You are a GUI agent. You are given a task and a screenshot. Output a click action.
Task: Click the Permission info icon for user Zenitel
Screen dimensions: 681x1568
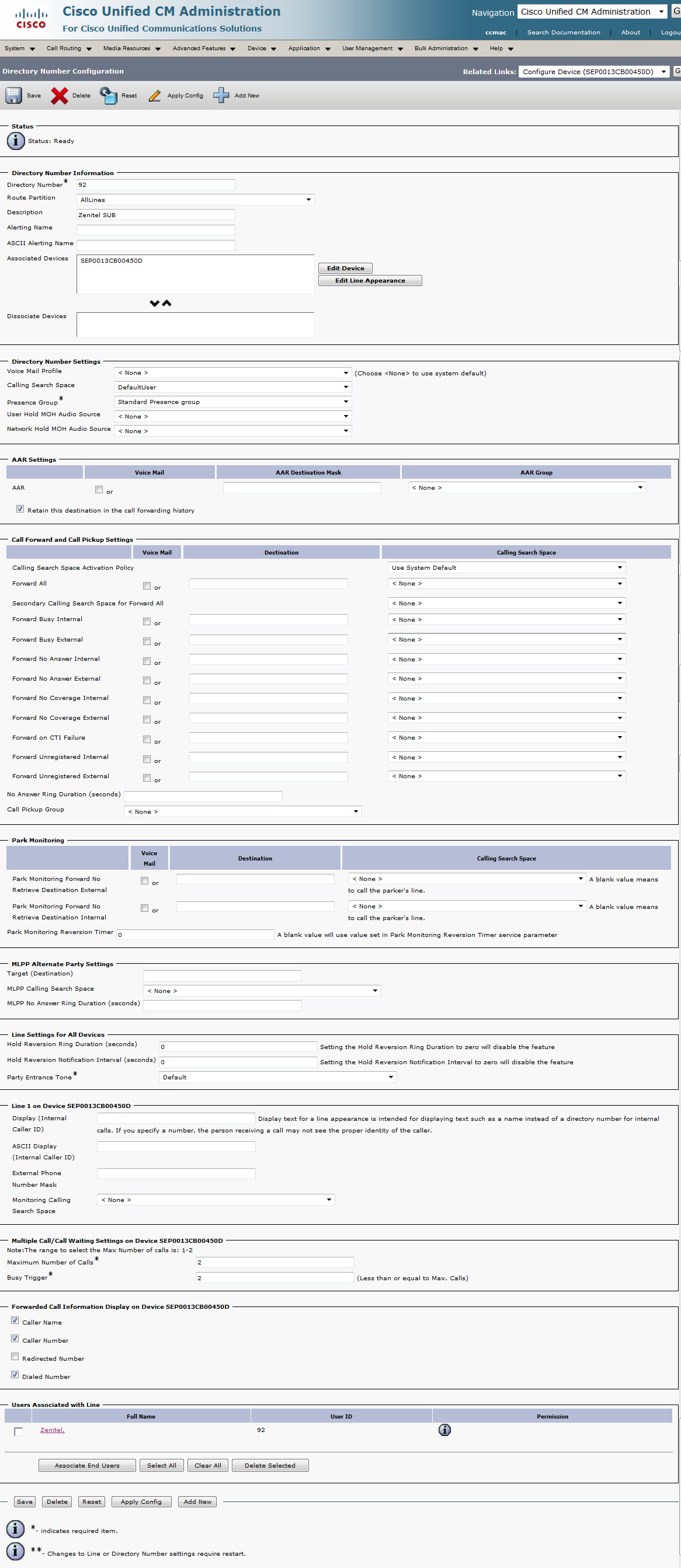tap(444, 1430)
